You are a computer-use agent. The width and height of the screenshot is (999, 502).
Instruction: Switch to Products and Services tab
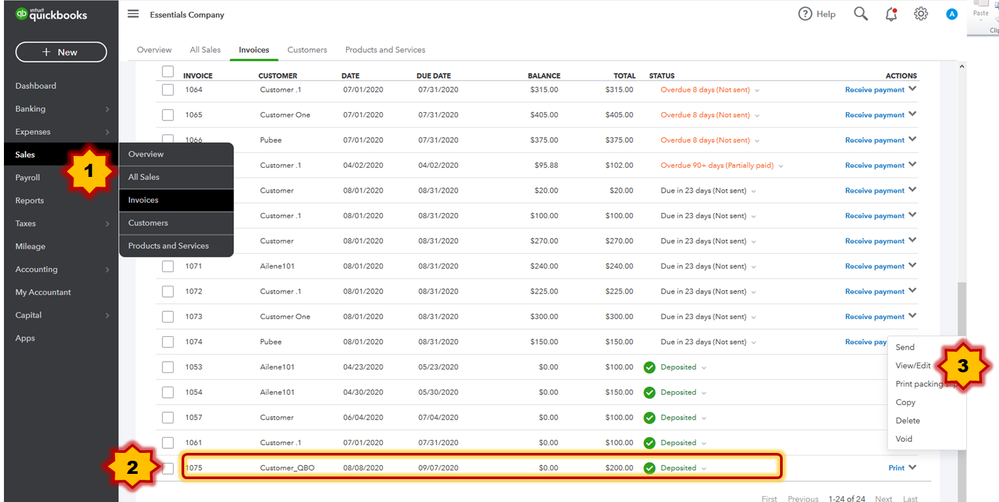tap(385, 50)
